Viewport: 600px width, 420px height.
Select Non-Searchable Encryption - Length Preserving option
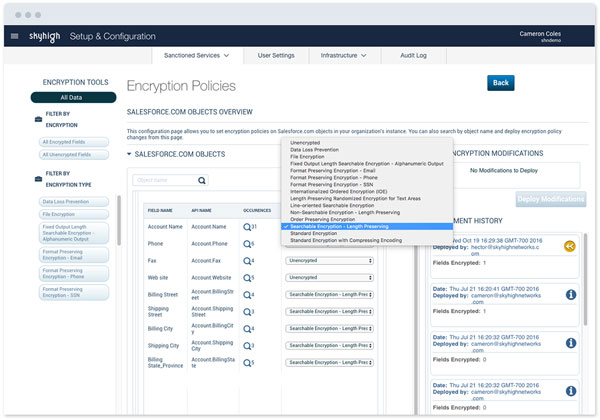point(367,212)
